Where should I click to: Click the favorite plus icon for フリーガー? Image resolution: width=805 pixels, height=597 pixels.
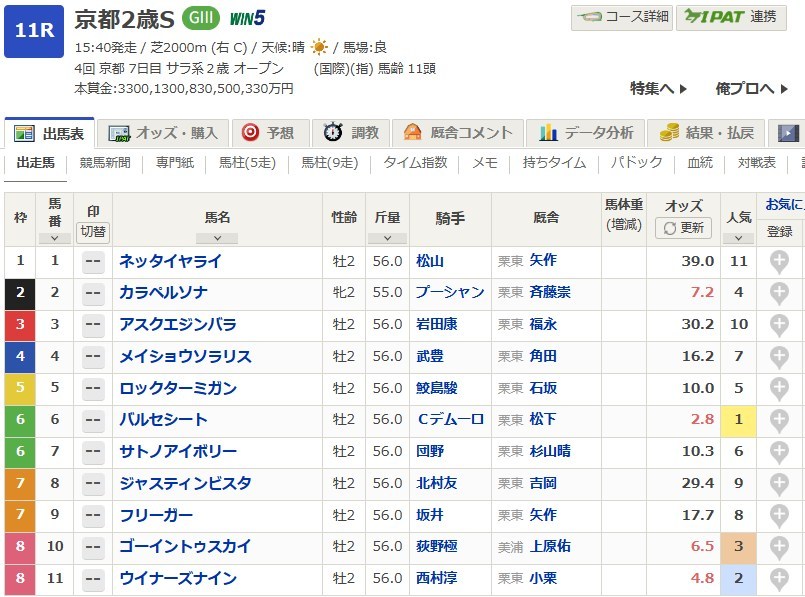coord(779,516)
